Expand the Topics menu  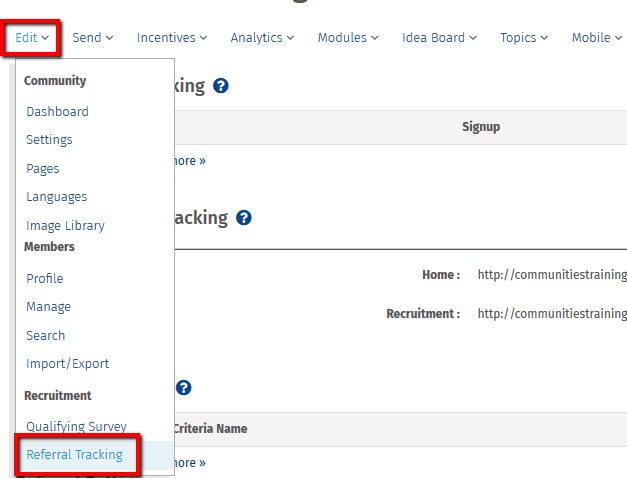[x=524, y=38]
